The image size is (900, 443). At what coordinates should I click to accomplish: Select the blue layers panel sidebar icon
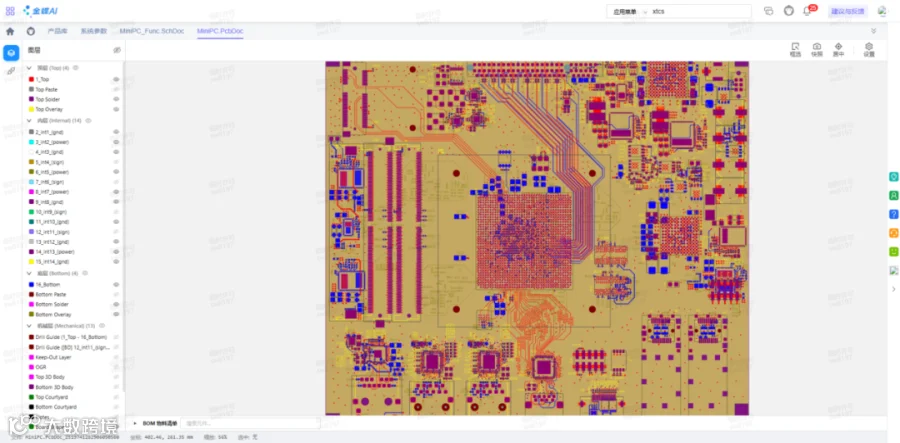click(11, 53)
